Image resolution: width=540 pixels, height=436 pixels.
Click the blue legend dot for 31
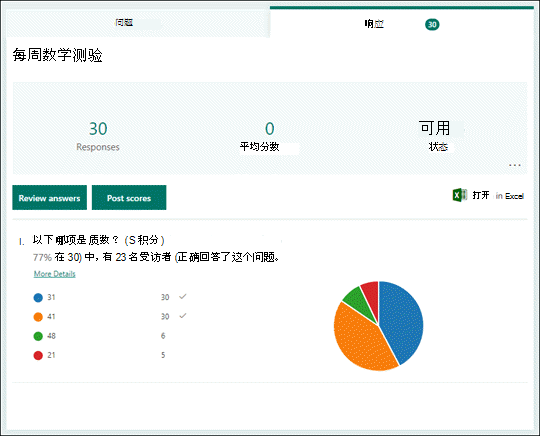click(x=38, y=298)
